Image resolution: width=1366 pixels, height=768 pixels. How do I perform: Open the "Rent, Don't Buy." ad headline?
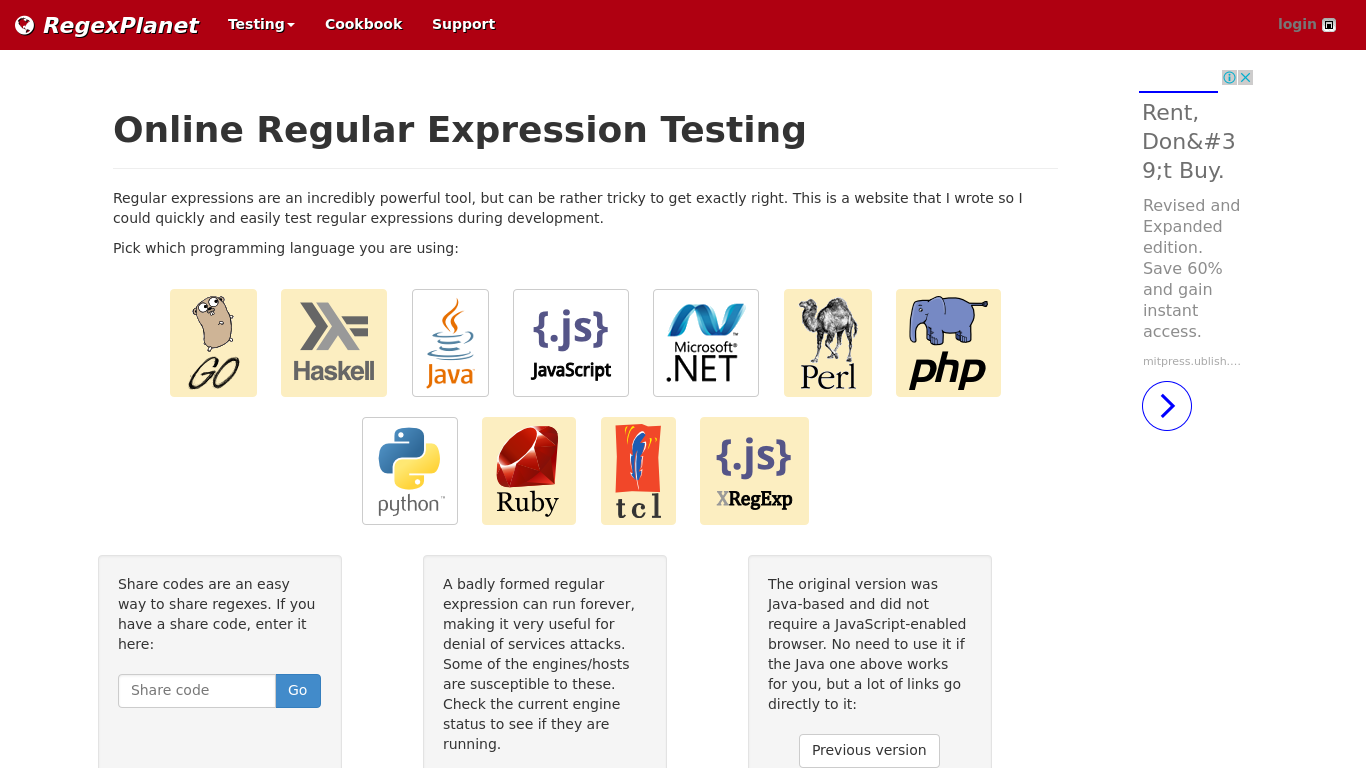click(1189, 141)
